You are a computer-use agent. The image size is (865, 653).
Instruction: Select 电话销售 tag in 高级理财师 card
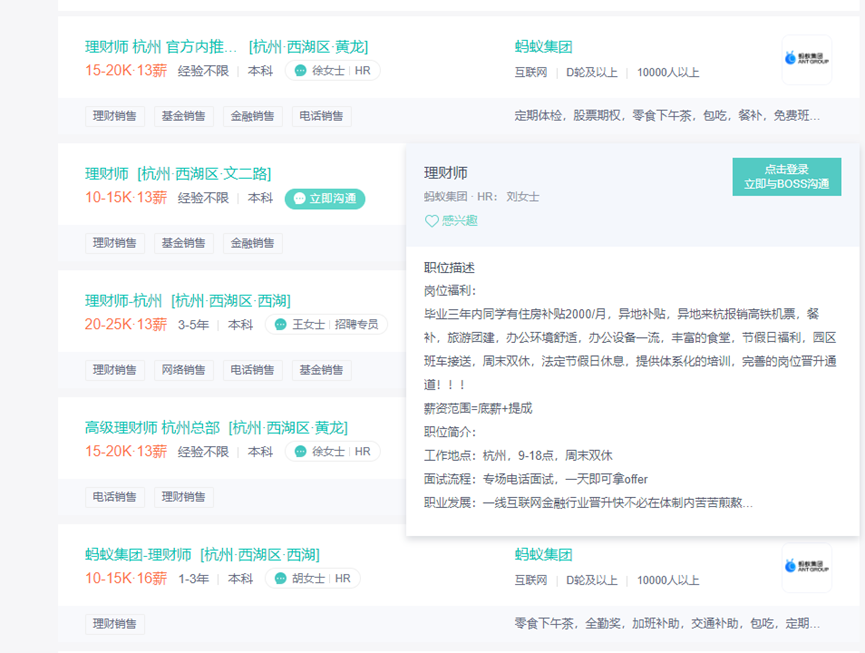115,497
